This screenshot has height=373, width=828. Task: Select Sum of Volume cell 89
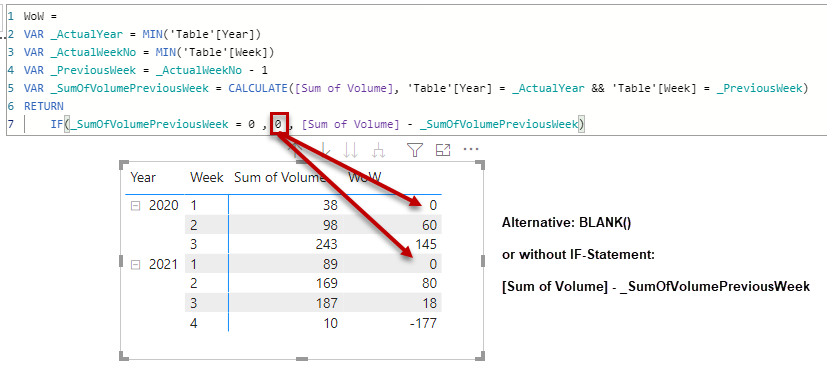pos(330,264)
